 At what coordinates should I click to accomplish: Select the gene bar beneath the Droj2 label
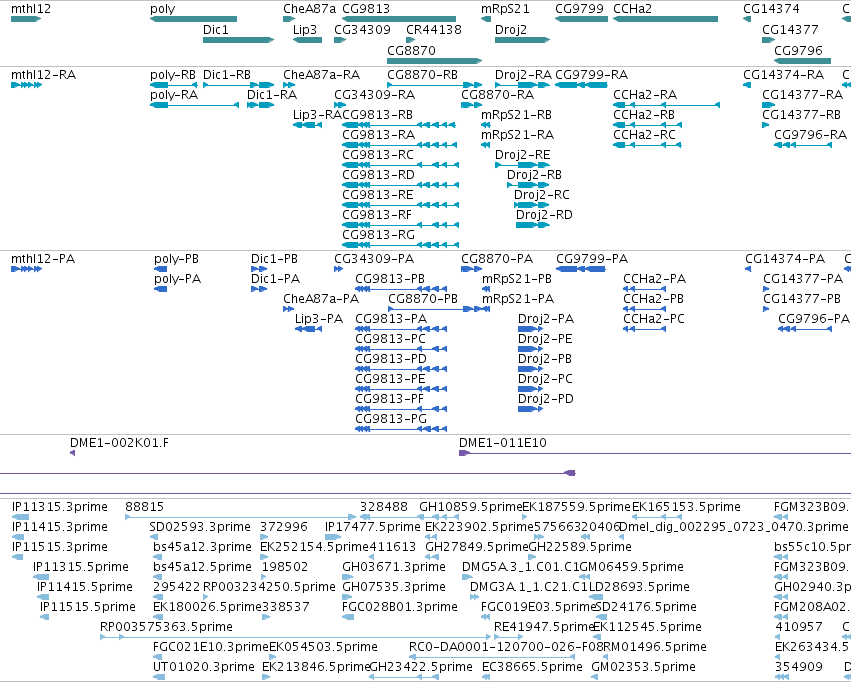coord(522,40)
